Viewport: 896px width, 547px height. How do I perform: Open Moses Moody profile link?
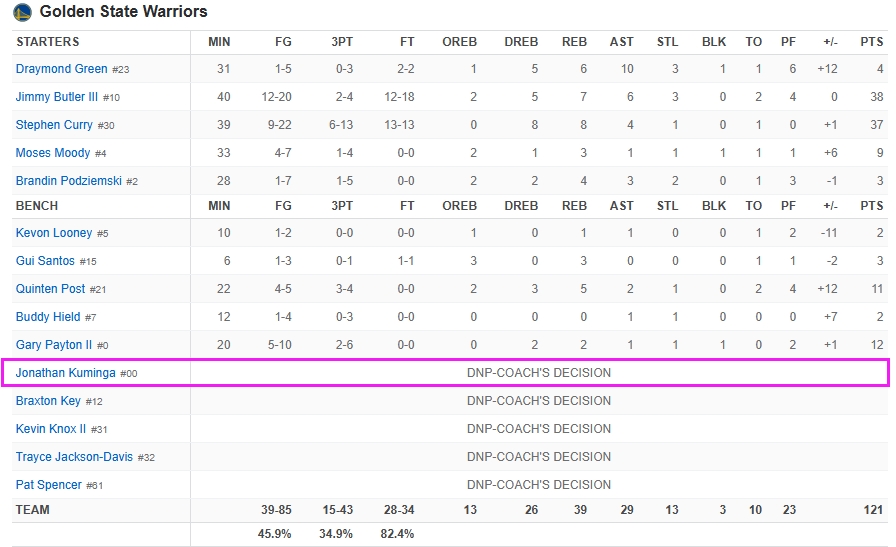pyautogui.click(x=53, y=153)
